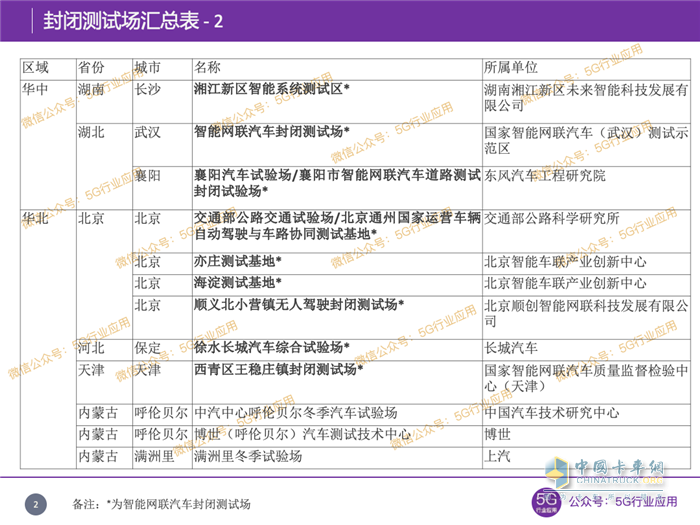
Task: Select 湘江新区智能系统测试区* name cell
Action: 338,102
